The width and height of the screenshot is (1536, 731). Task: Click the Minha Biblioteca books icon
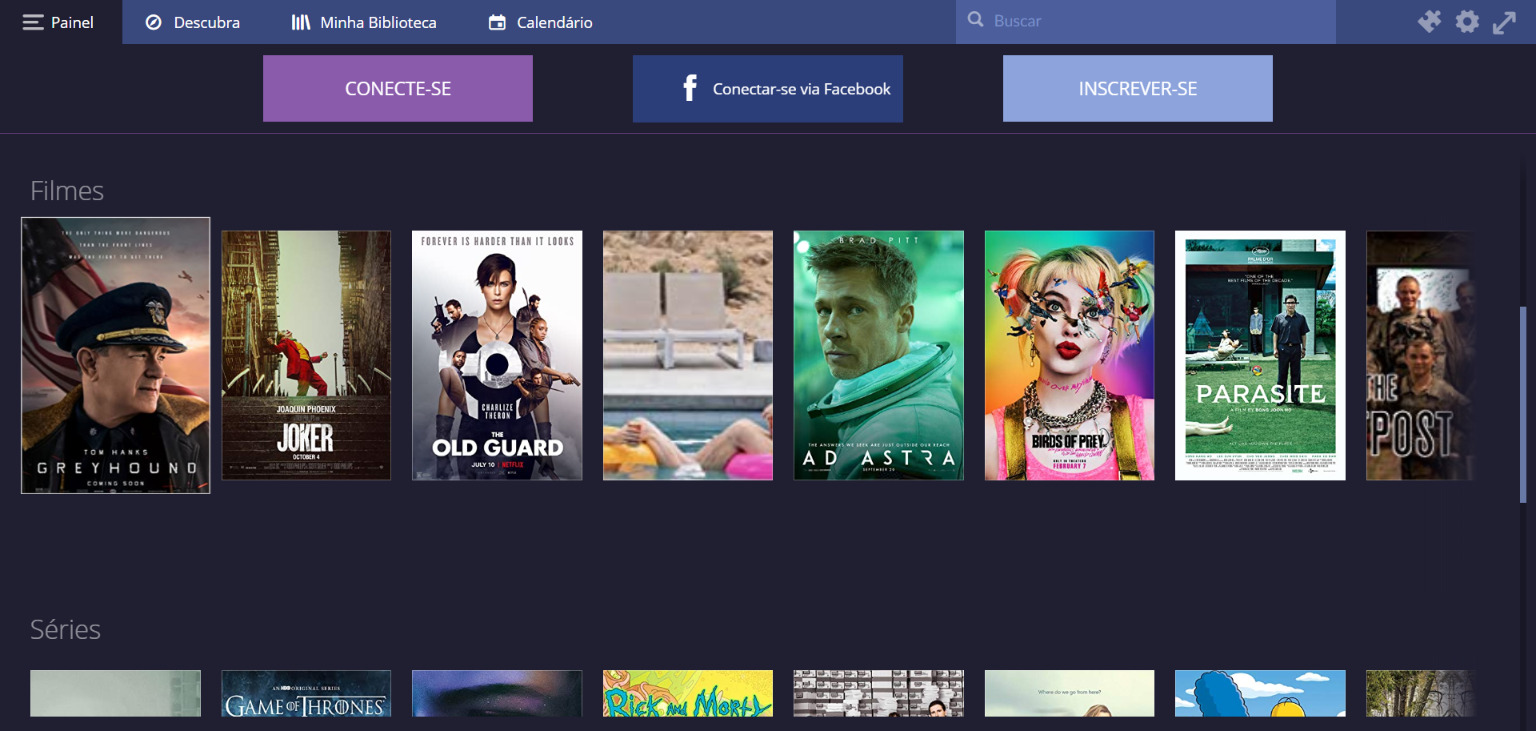point(301,22)
